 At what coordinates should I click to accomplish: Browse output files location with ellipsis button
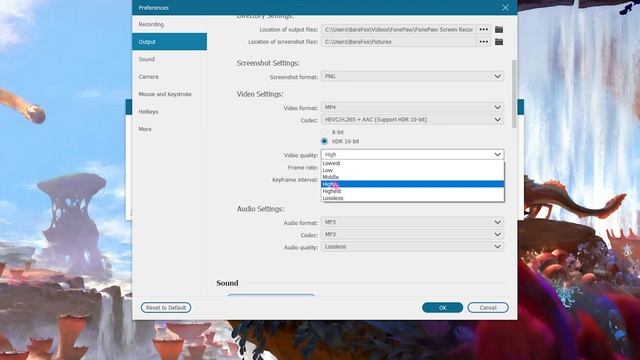coord(484,29)
